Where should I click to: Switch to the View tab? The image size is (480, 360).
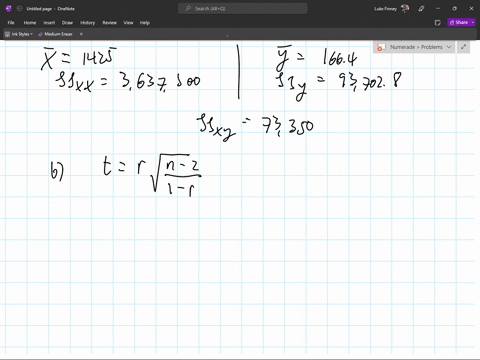[x=128, y=23]
